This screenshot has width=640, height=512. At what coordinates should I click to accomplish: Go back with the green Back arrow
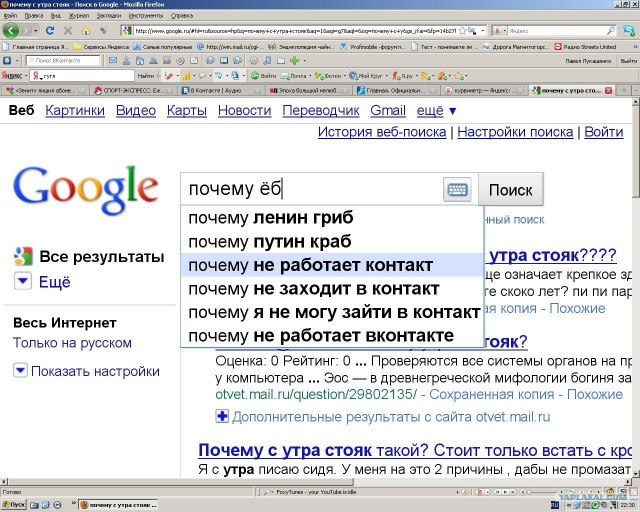coord(11,31)
